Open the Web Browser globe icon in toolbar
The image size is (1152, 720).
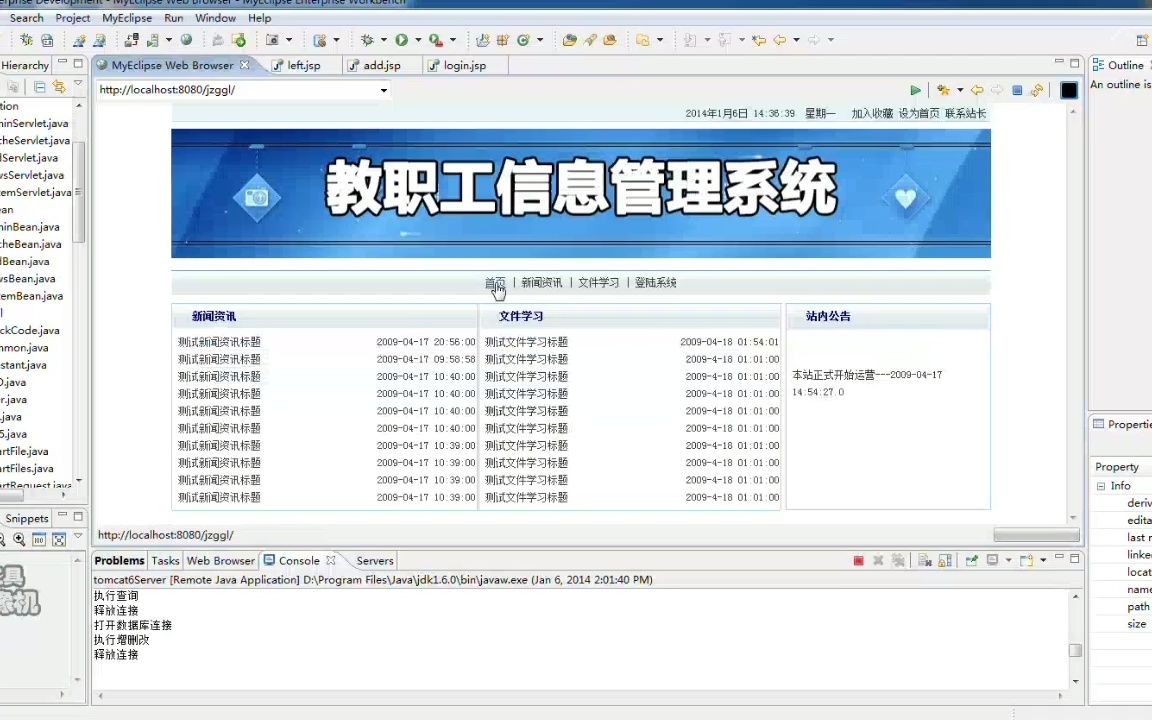(x=186, y=40)
